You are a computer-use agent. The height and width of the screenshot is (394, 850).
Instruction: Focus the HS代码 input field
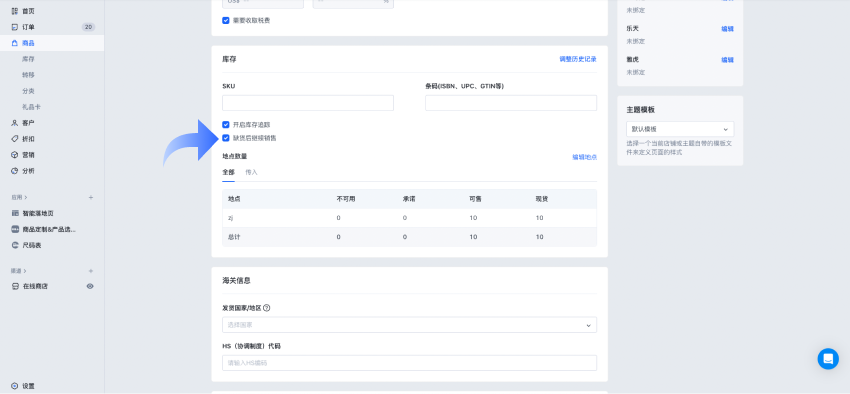pos(409,363)
